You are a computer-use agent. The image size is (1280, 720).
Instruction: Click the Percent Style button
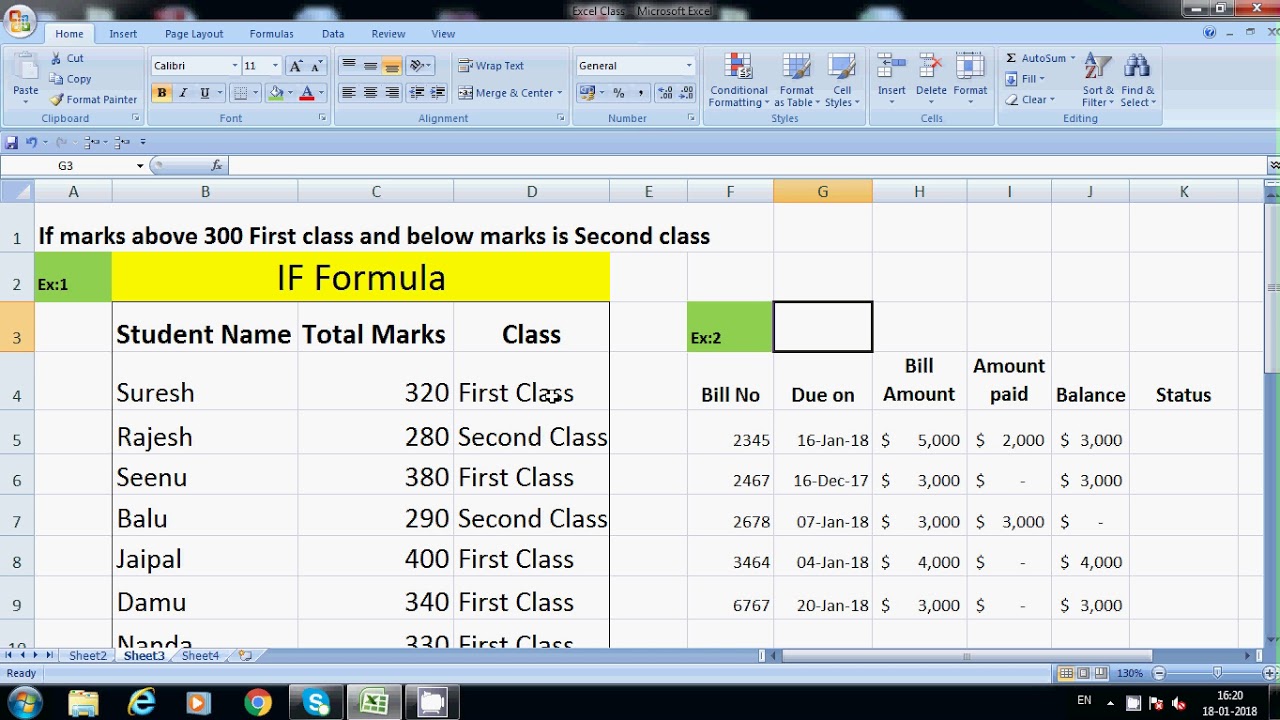click(619, 93)
